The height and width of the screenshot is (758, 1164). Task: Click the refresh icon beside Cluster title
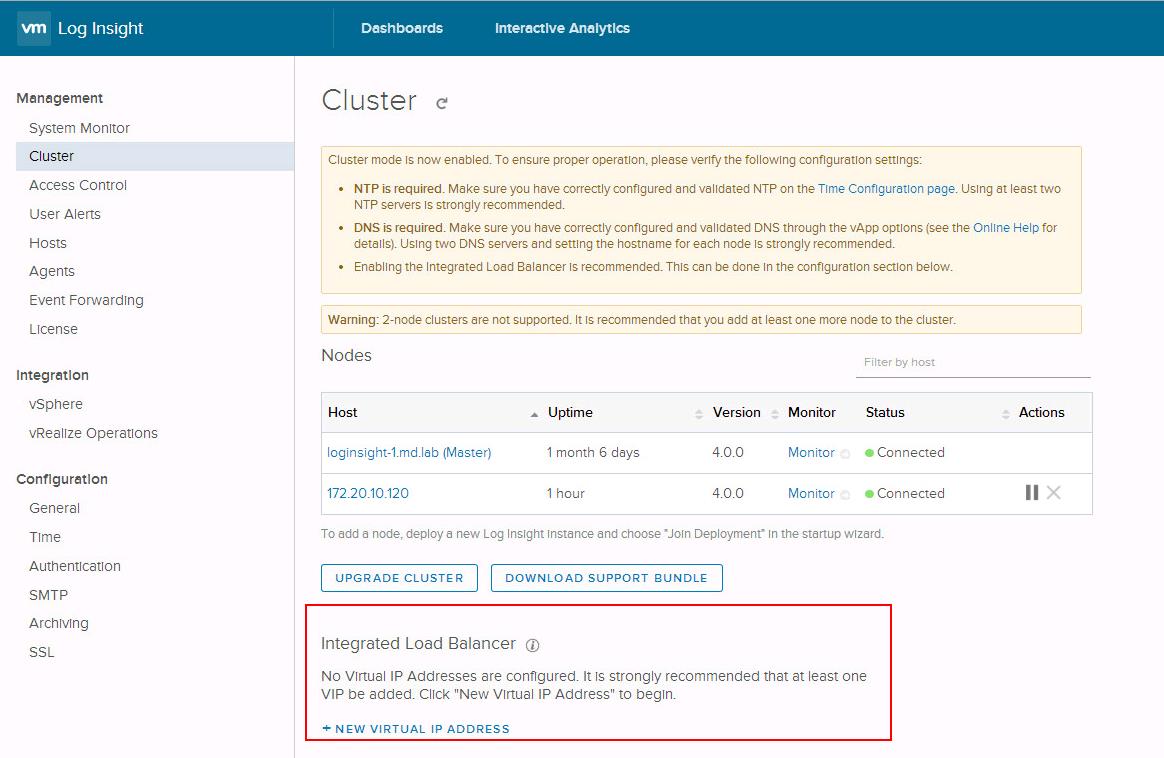tap(442, 103)
